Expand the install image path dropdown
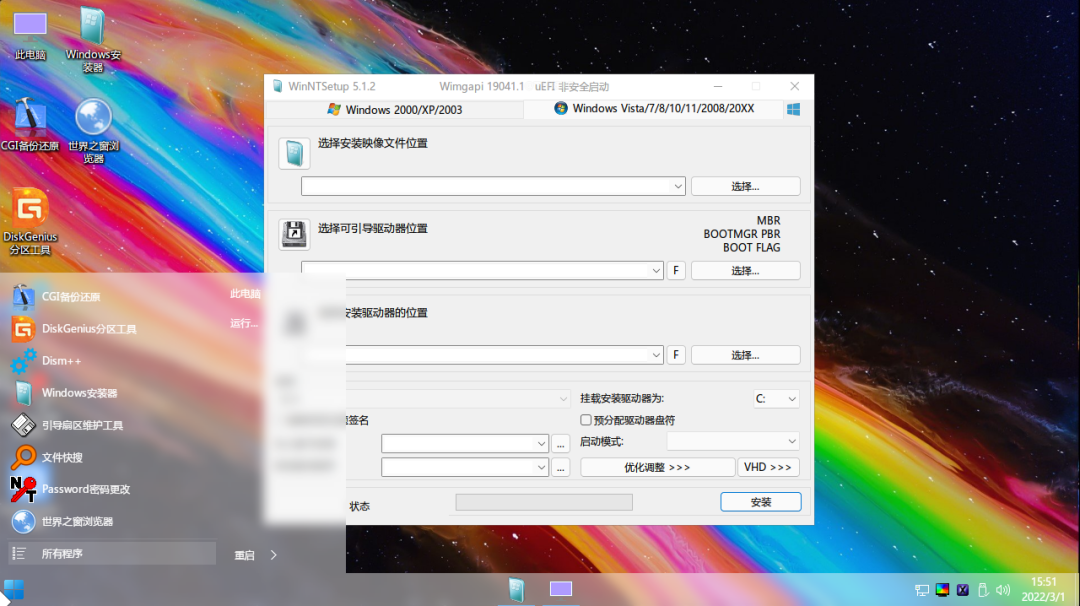The height and width of the screenshot is (606, 1080). [678, 187]
